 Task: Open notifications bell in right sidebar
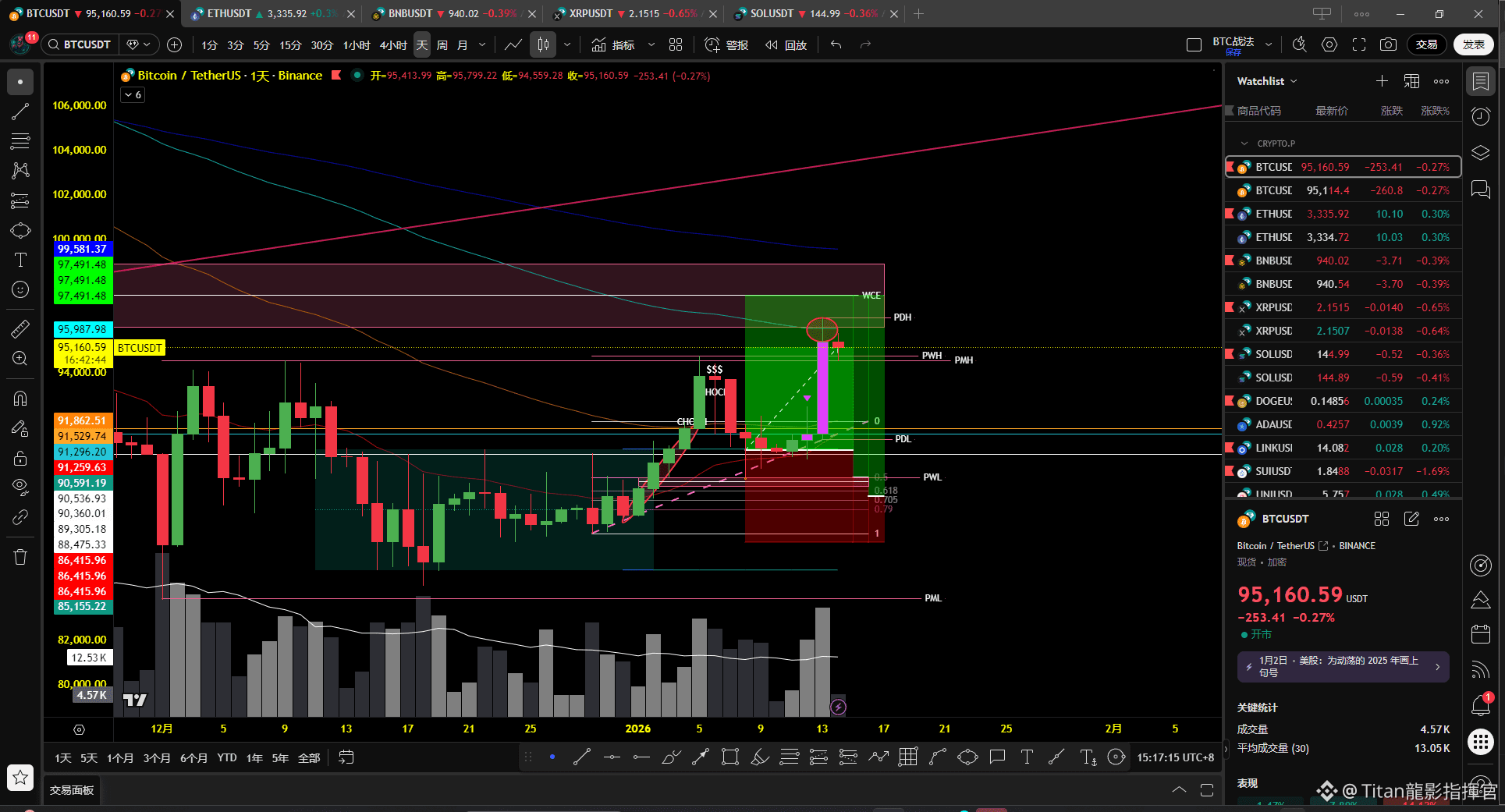1480,704
